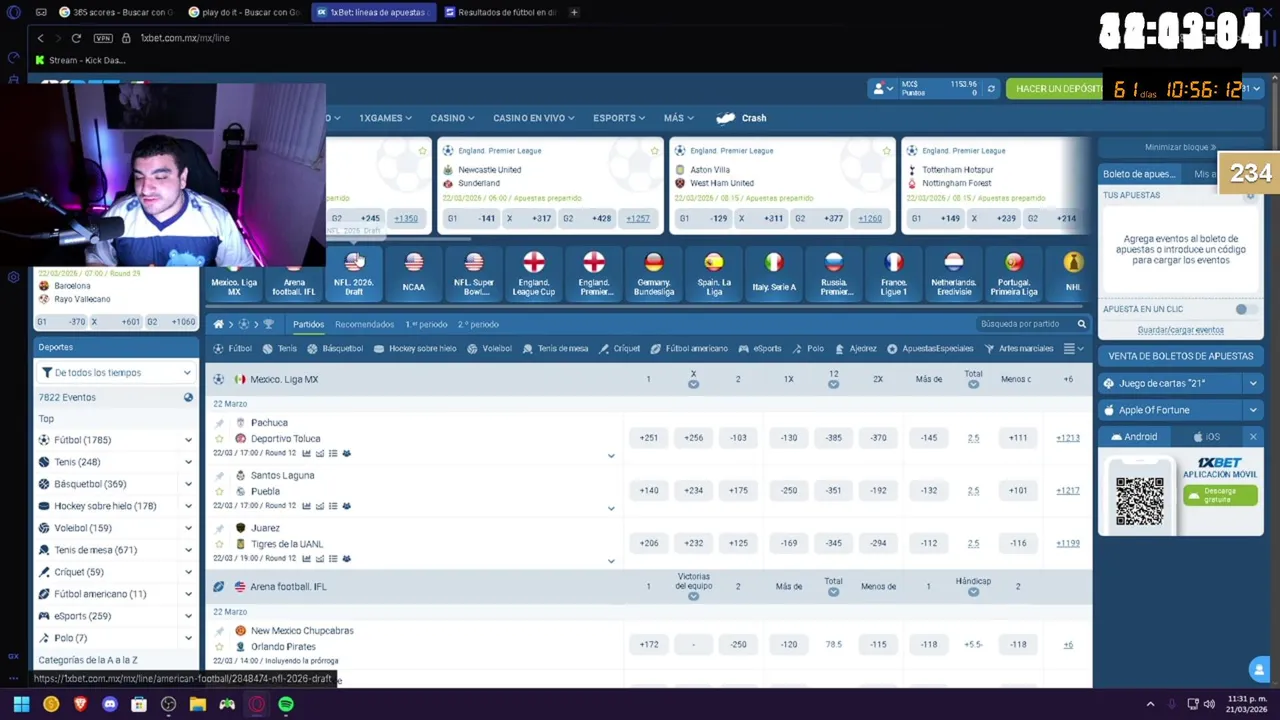
Task: Switch to the Partidos tab
Action: click(308, 324)
